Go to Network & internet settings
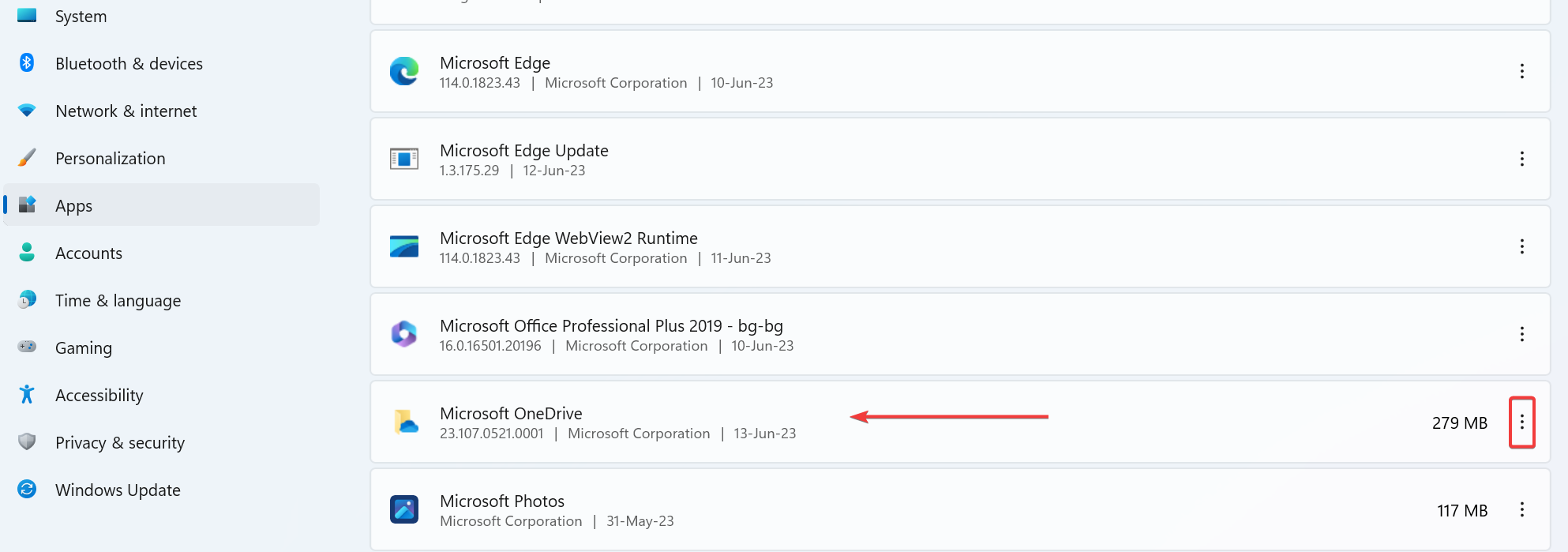The image size is (1568, 552). click(x=126, y=111)
